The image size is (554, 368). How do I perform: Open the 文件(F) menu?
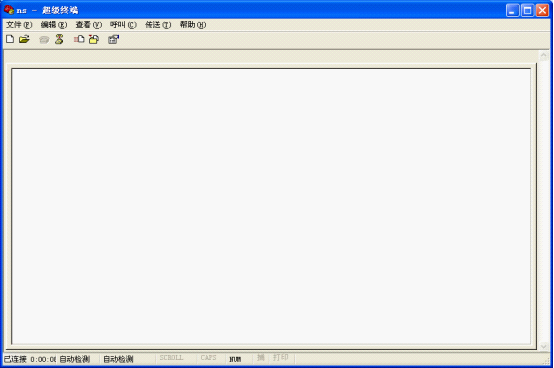pos(19,25)
